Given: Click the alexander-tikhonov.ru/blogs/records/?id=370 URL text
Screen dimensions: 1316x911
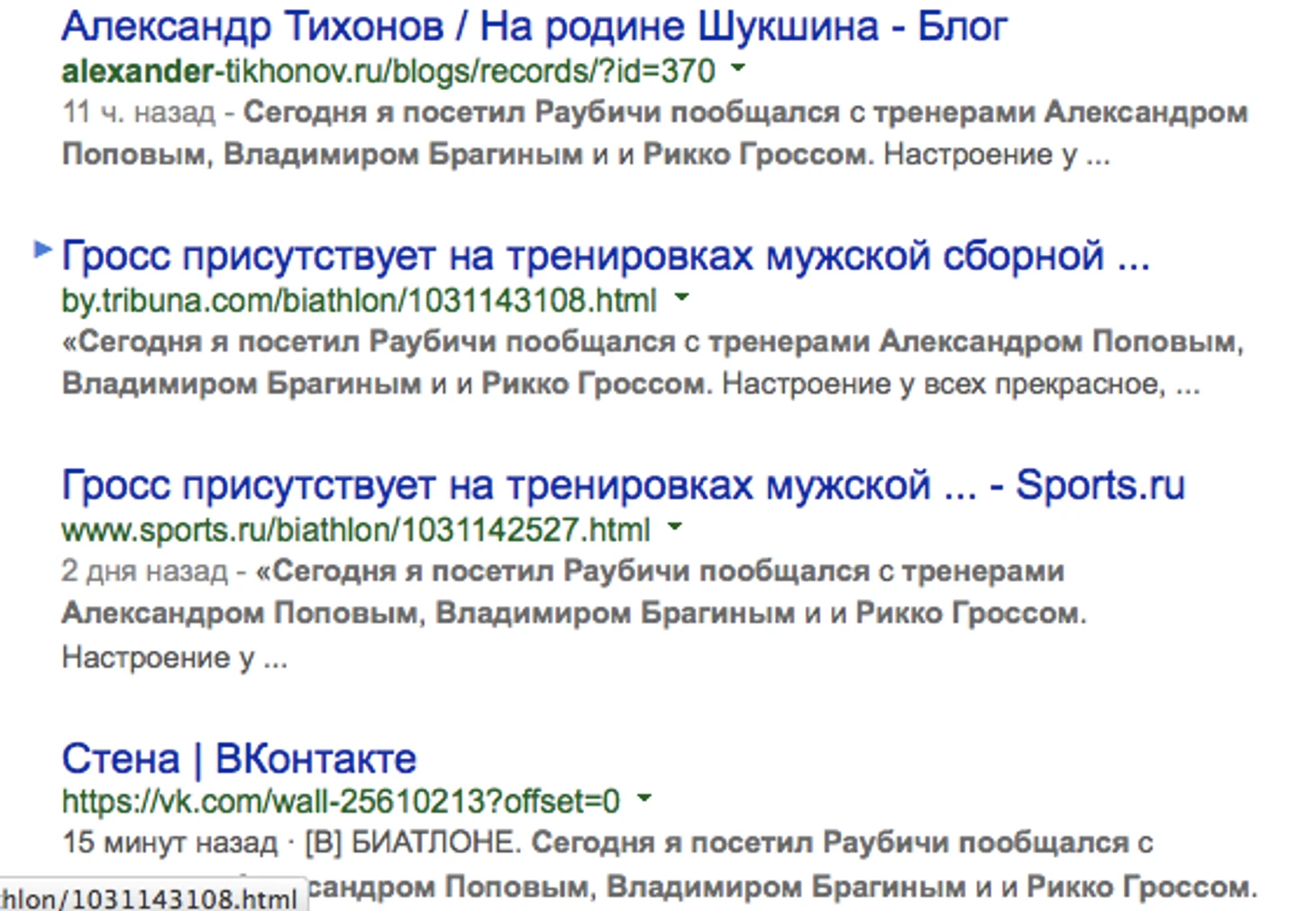Looking at the screenshot, I should tap(388, 70).
